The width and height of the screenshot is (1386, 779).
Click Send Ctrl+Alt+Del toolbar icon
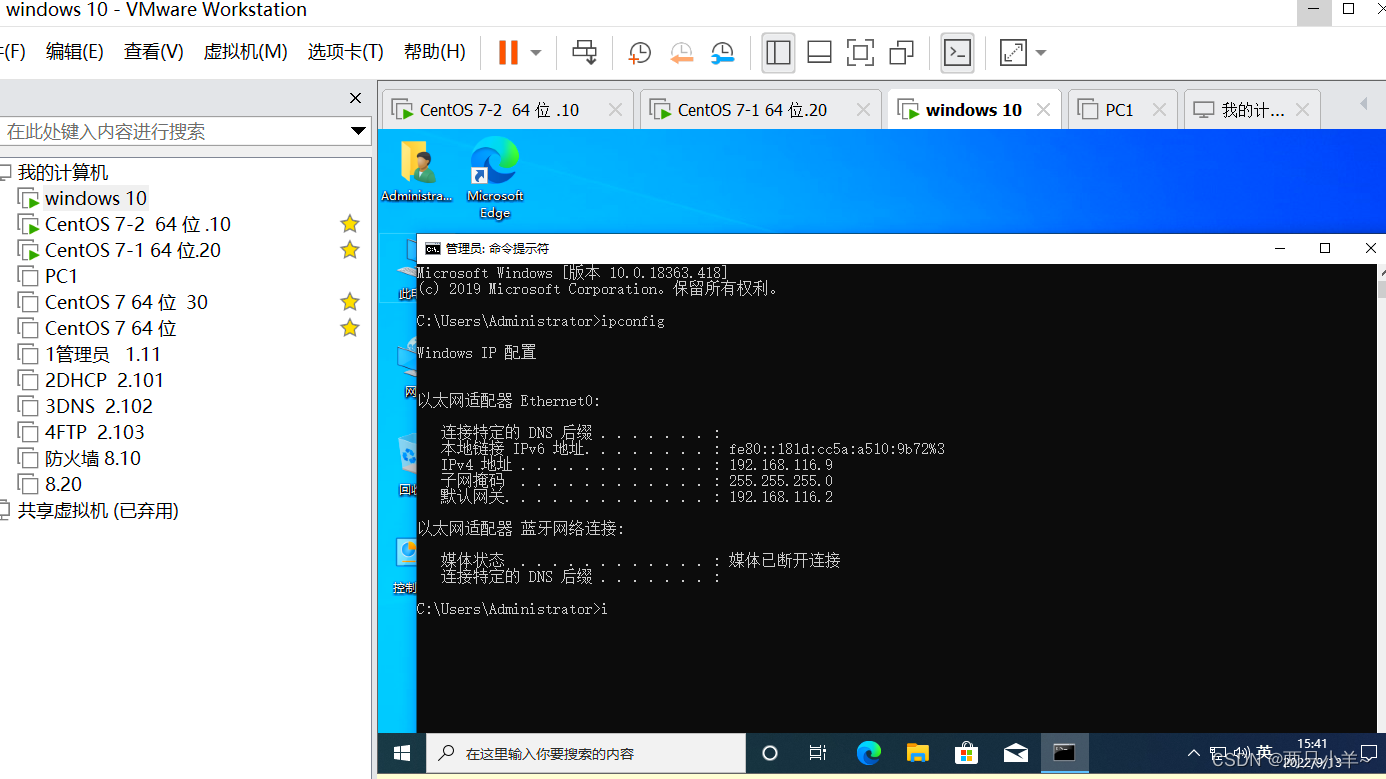pyautogui.click(x=585, y=52)
